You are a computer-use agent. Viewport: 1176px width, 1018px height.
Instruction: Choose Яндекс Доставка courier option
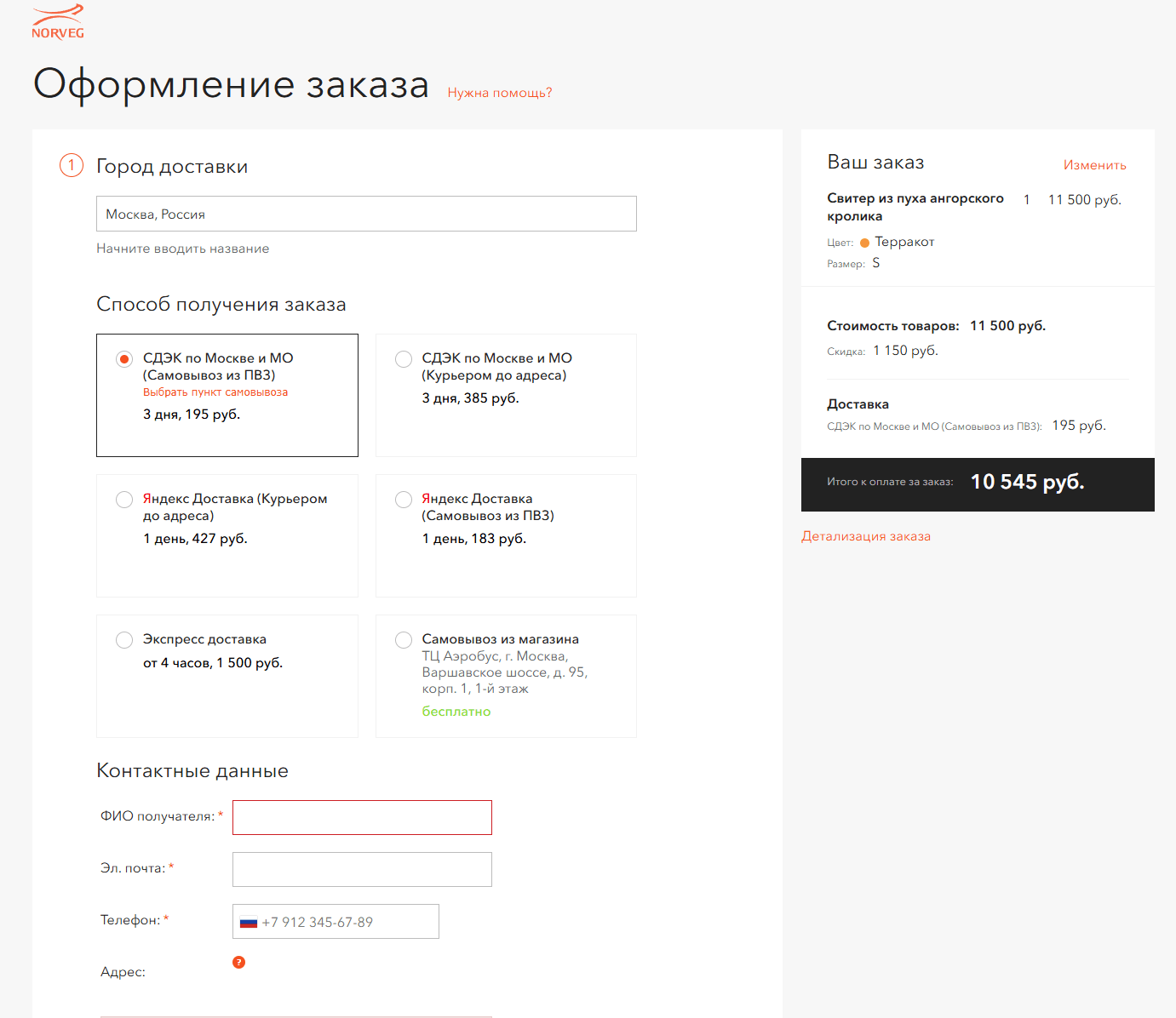pyautogui.click(x=124, y=500)
